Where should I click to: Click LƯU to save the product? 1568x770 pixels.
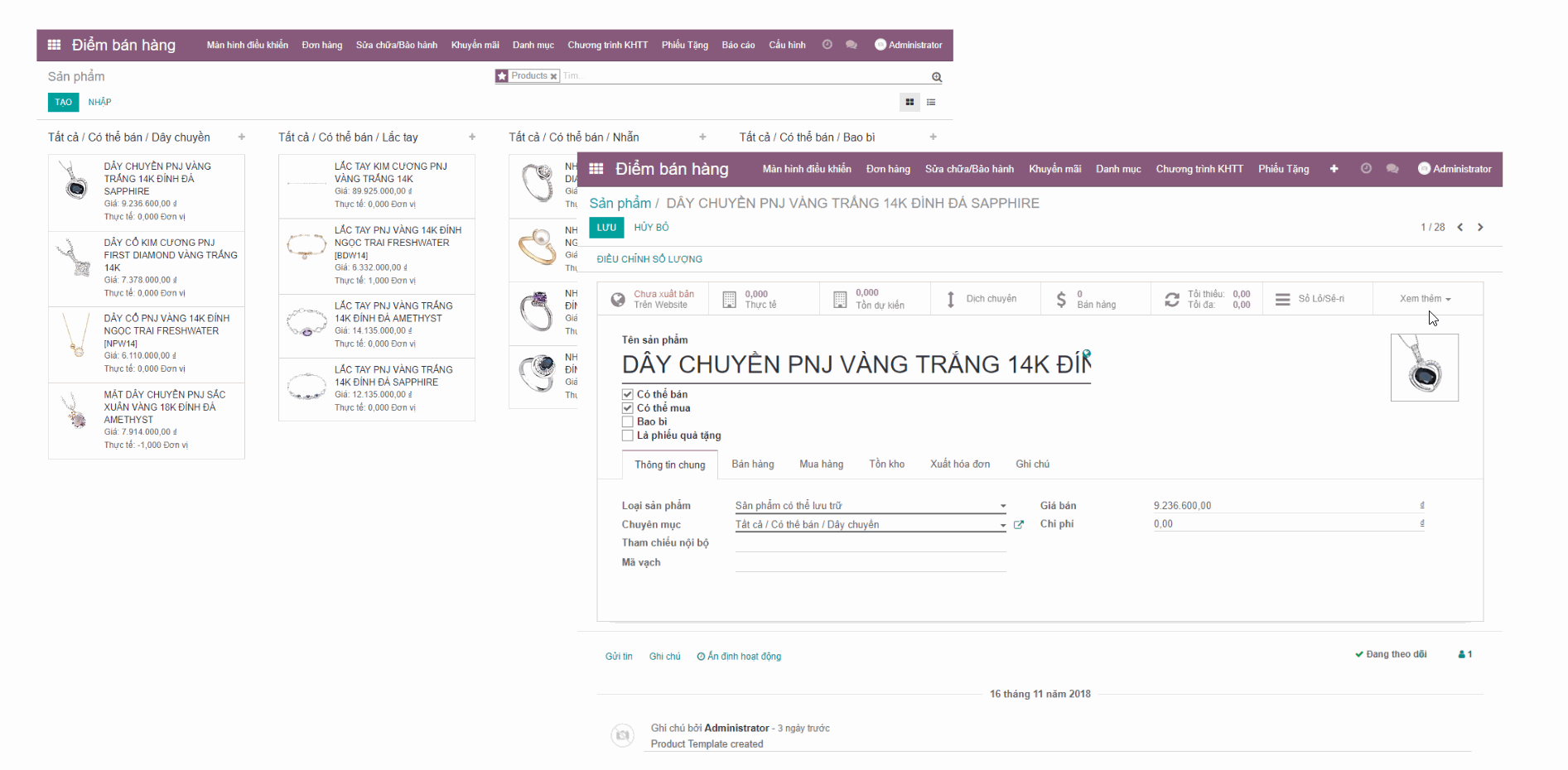click(606, 227)
